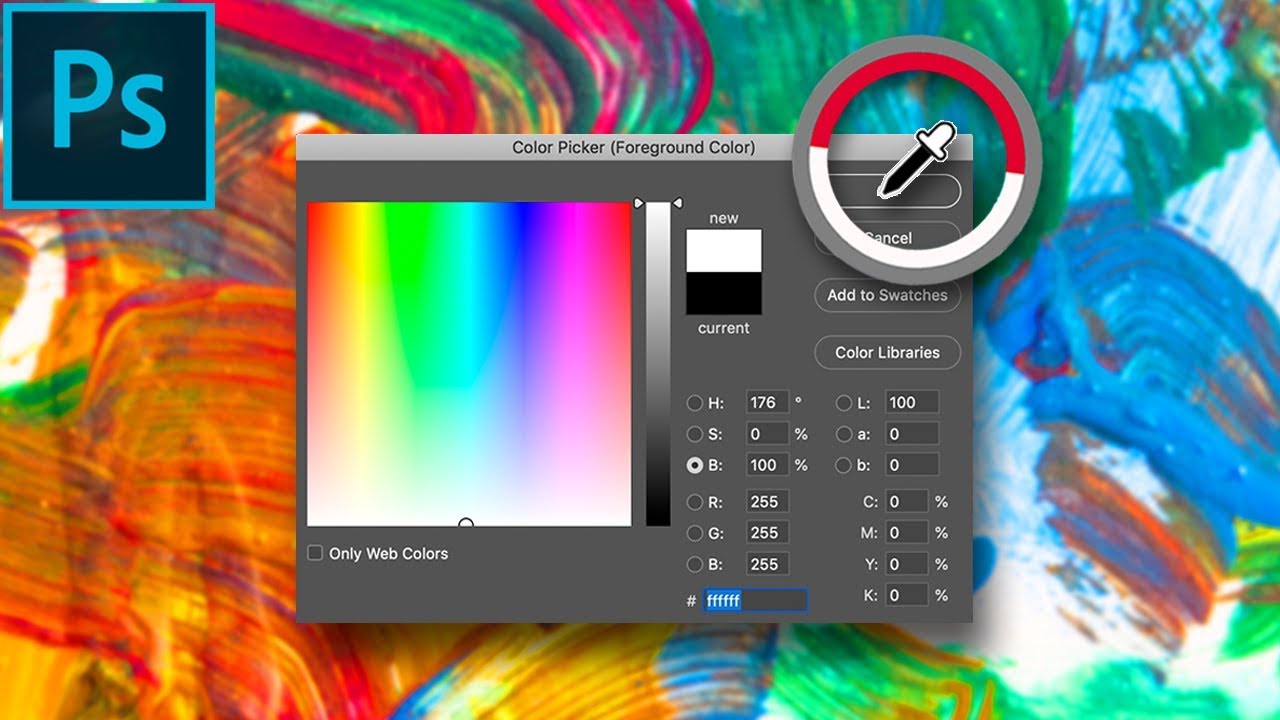Select the G green radio button

click(x=694, y=533)
